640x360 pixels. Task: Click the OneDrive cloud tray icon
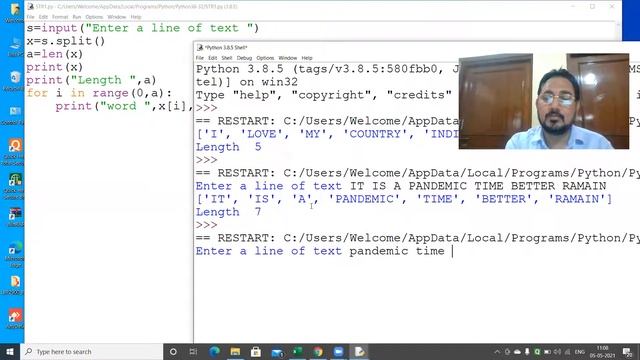(x=517, y=352)
